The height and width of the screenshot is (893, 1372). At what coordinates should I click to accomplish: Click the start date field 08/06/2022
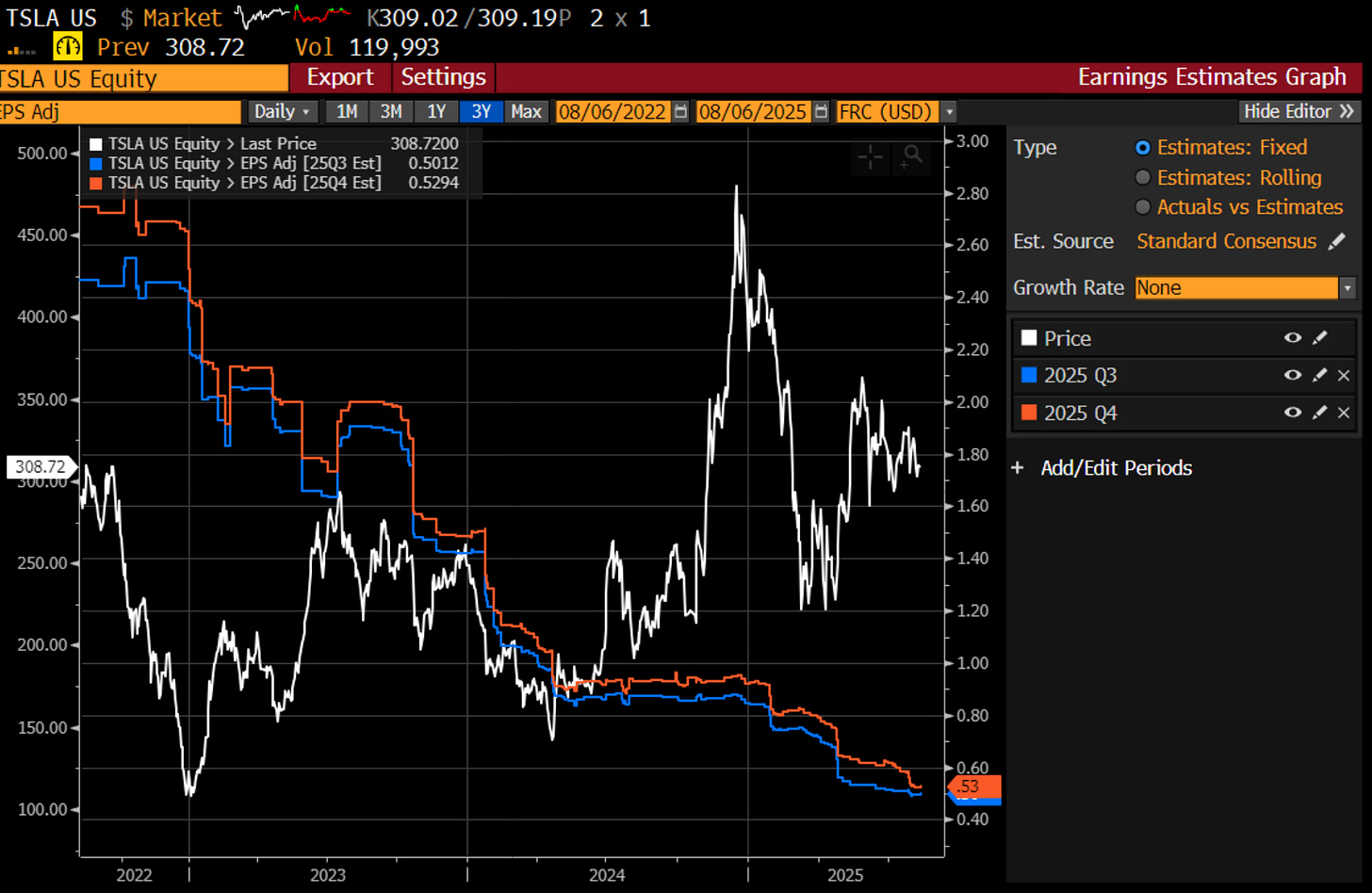(612, 111)
